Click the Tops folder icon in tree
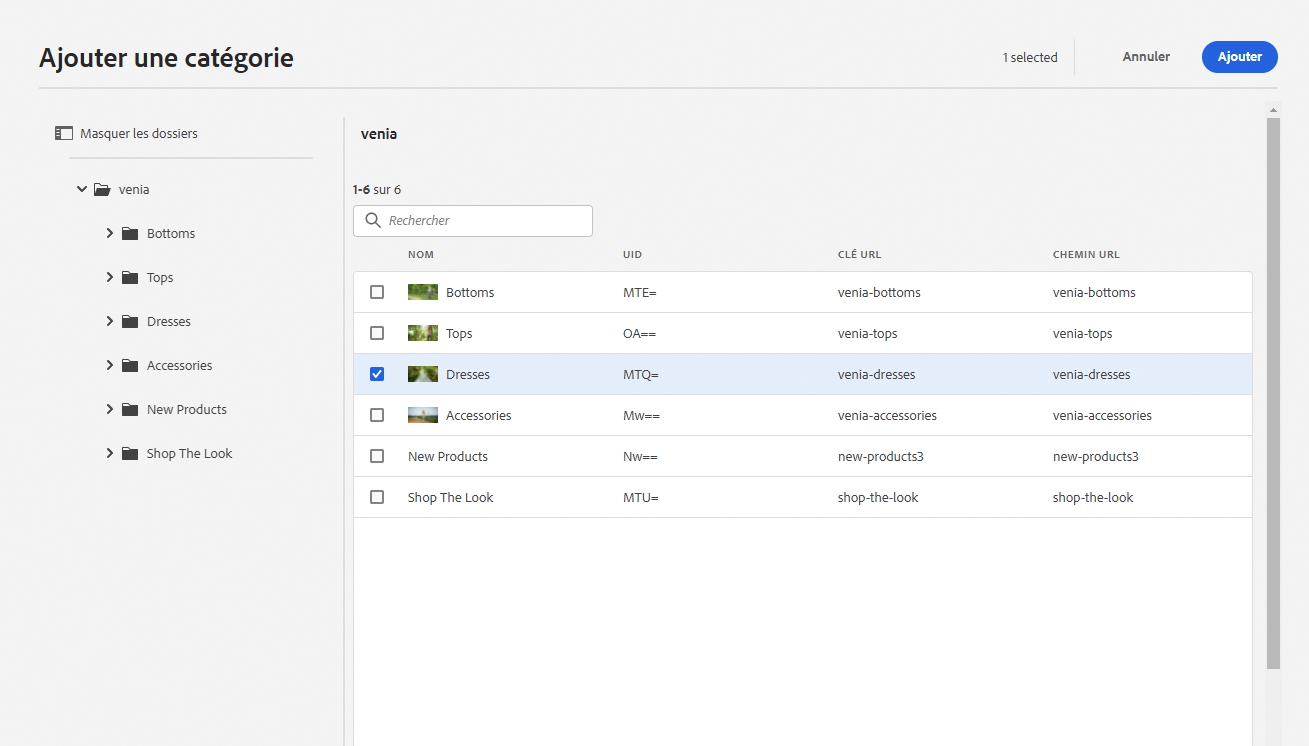1309x746 pixels. (130, 277)
